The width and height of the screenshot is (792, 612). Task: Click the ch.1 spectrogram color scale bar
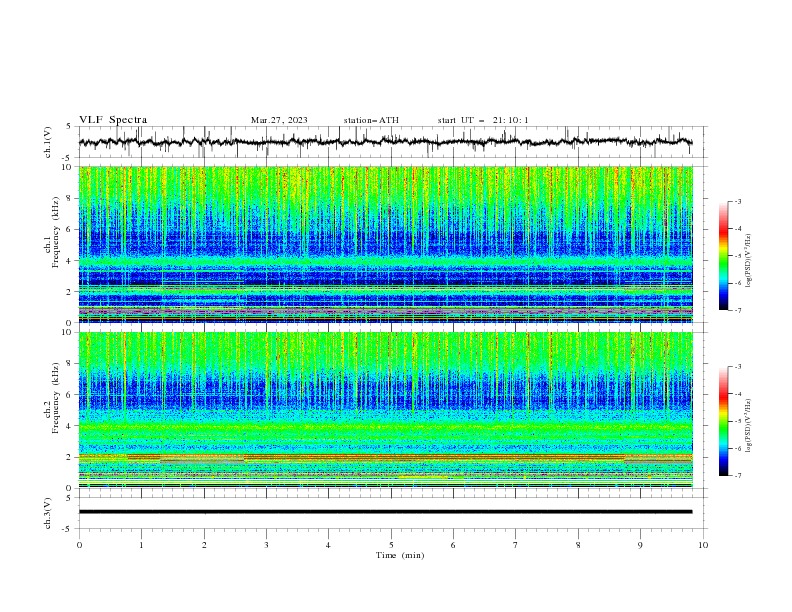pyautogui.click(x=723, y=256)
